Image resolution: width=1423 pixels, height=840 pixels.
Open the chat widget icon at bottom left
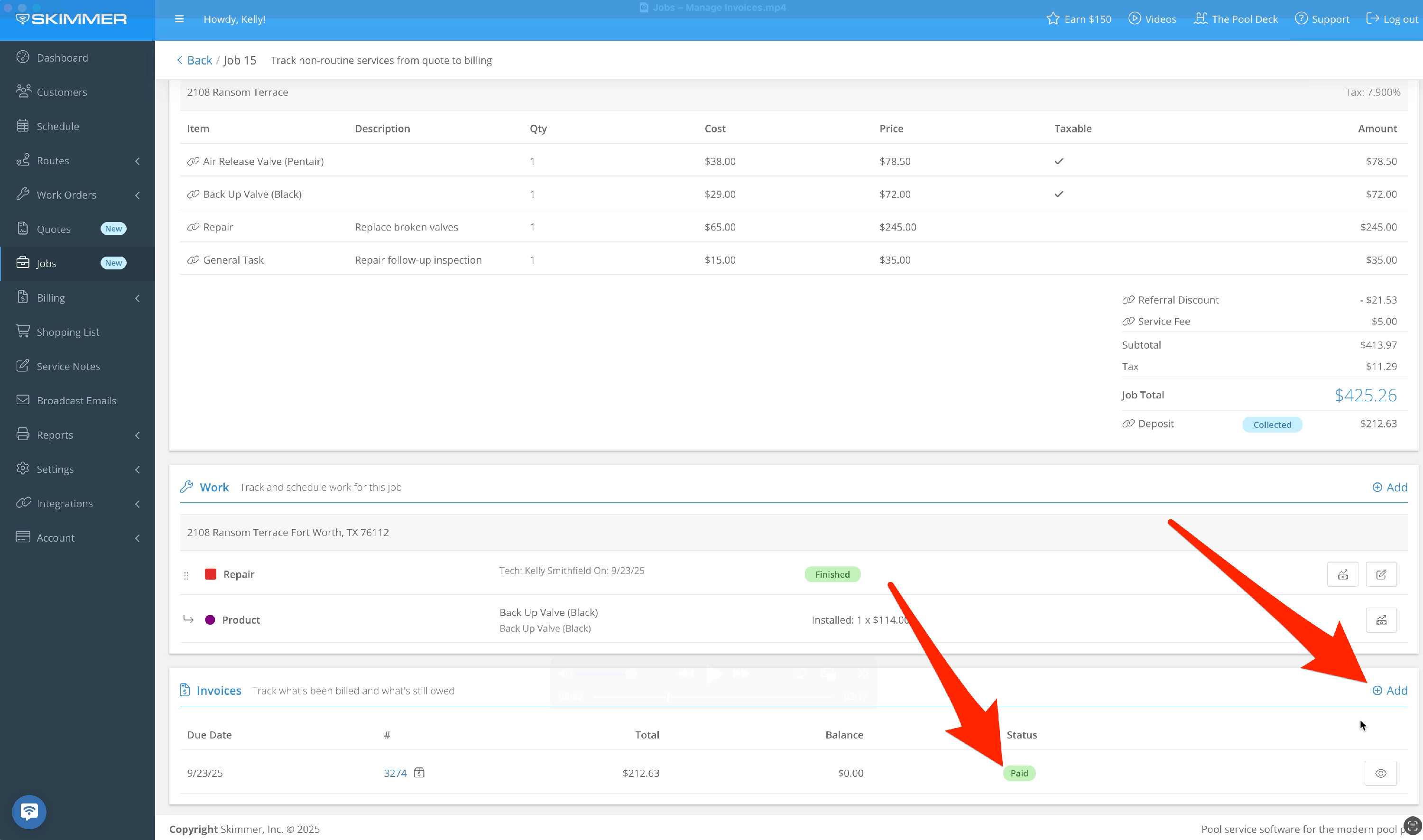[x=29, y=812]
